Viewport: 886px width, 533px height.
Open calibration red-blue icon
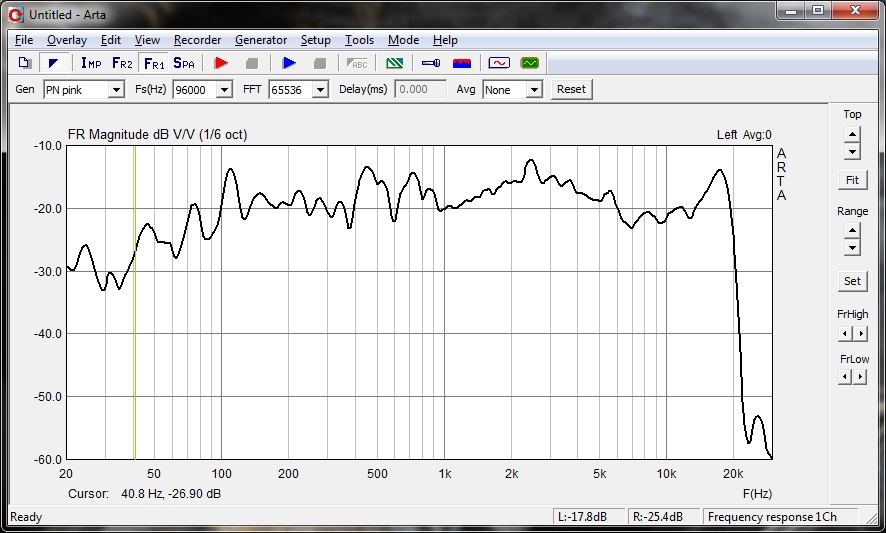coord(462,63)
